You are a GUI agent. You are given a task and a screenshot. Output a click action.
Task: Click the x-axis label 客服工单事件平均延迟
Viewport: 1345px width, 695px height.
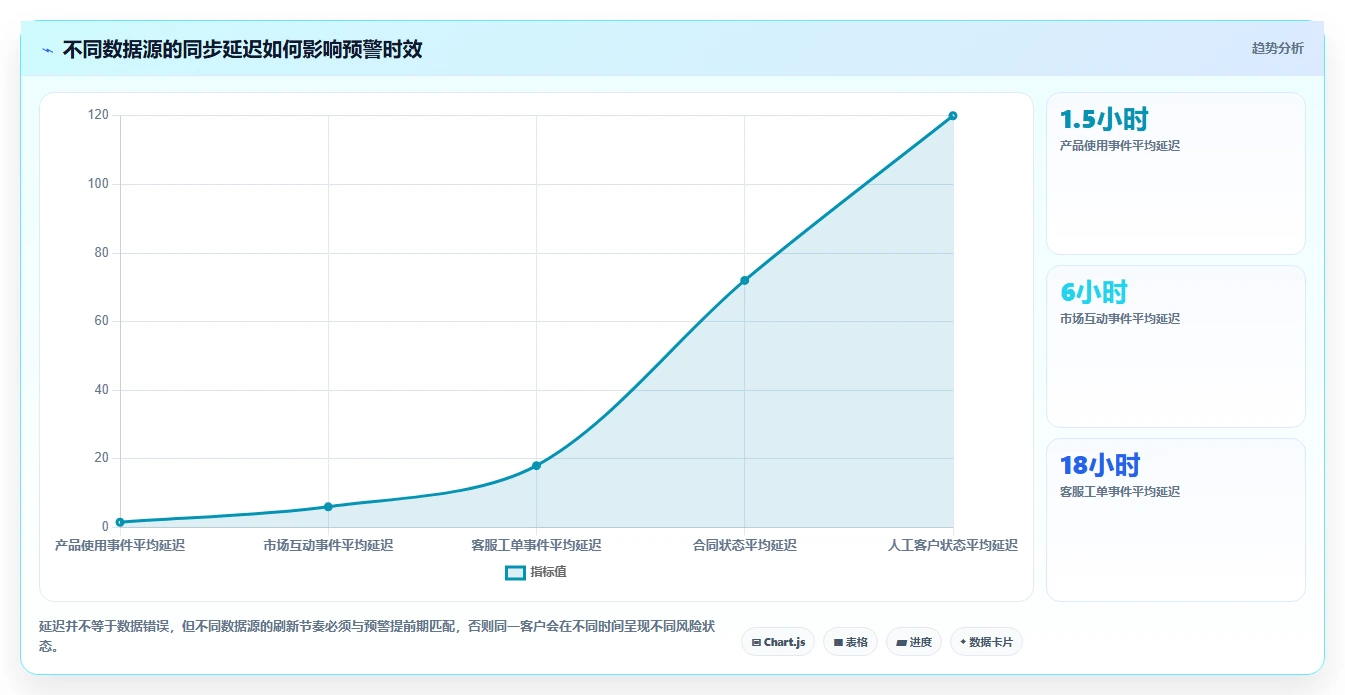(x=536, y=545)
